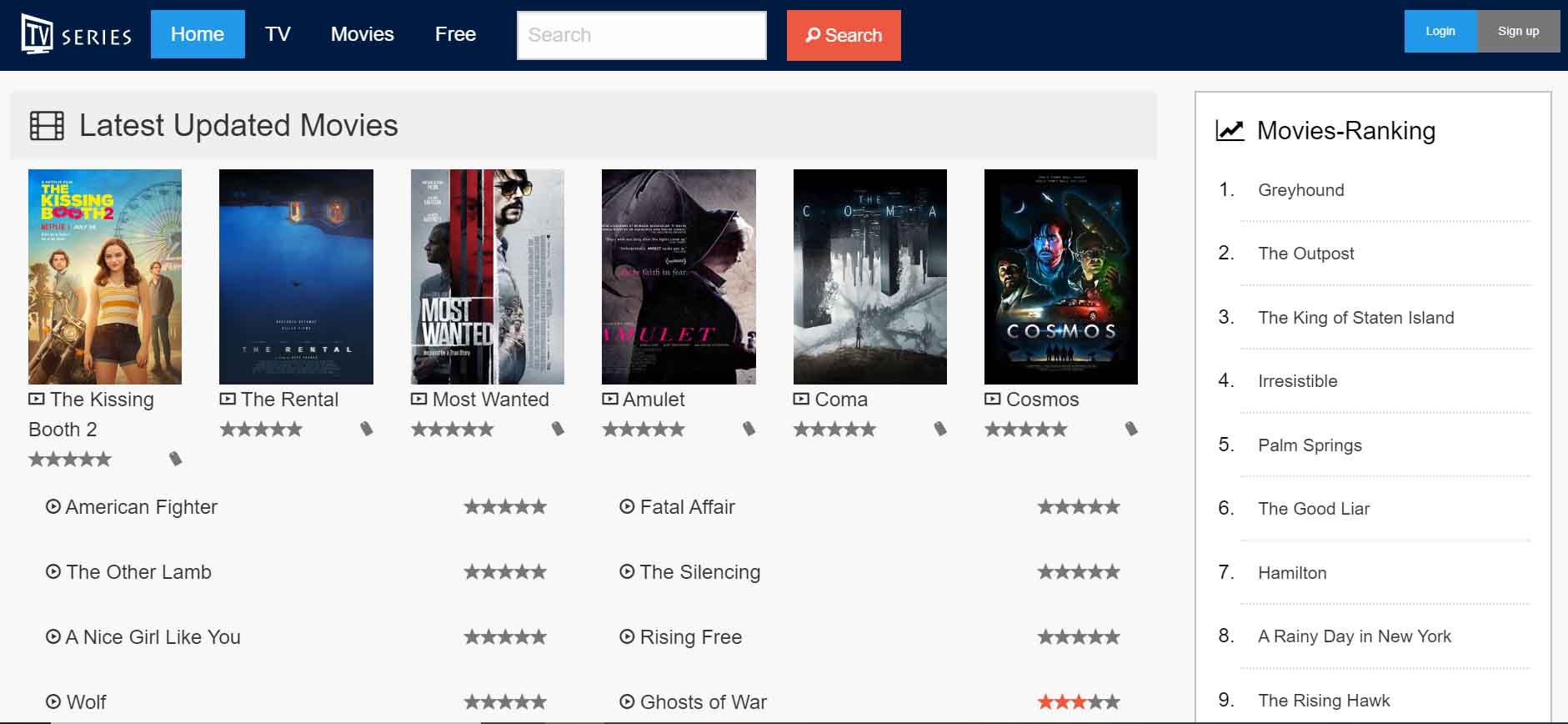The width and height of the screenshot is (1568, 724).
Task: Click the red Search button
Action: (844, 35)
